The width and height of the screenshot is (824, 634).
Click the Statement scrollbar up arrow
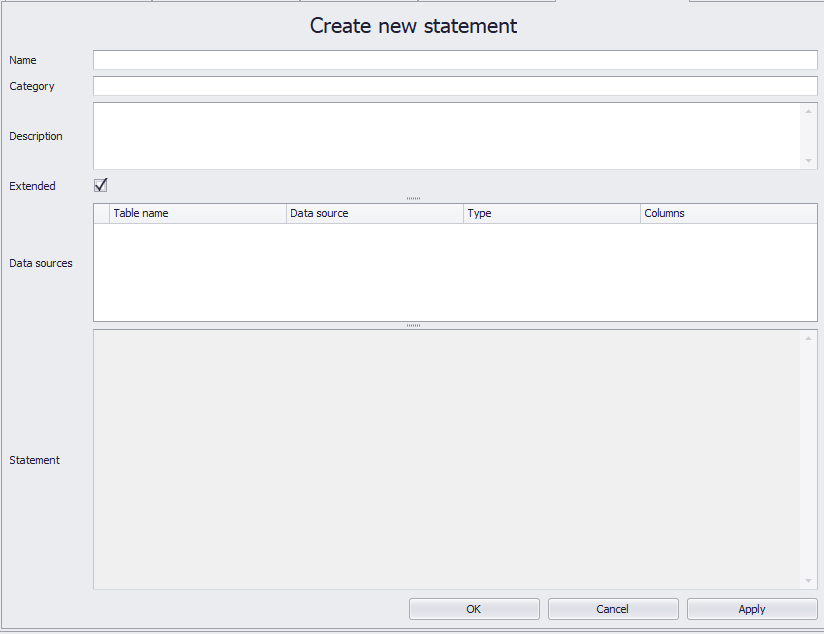808,338
